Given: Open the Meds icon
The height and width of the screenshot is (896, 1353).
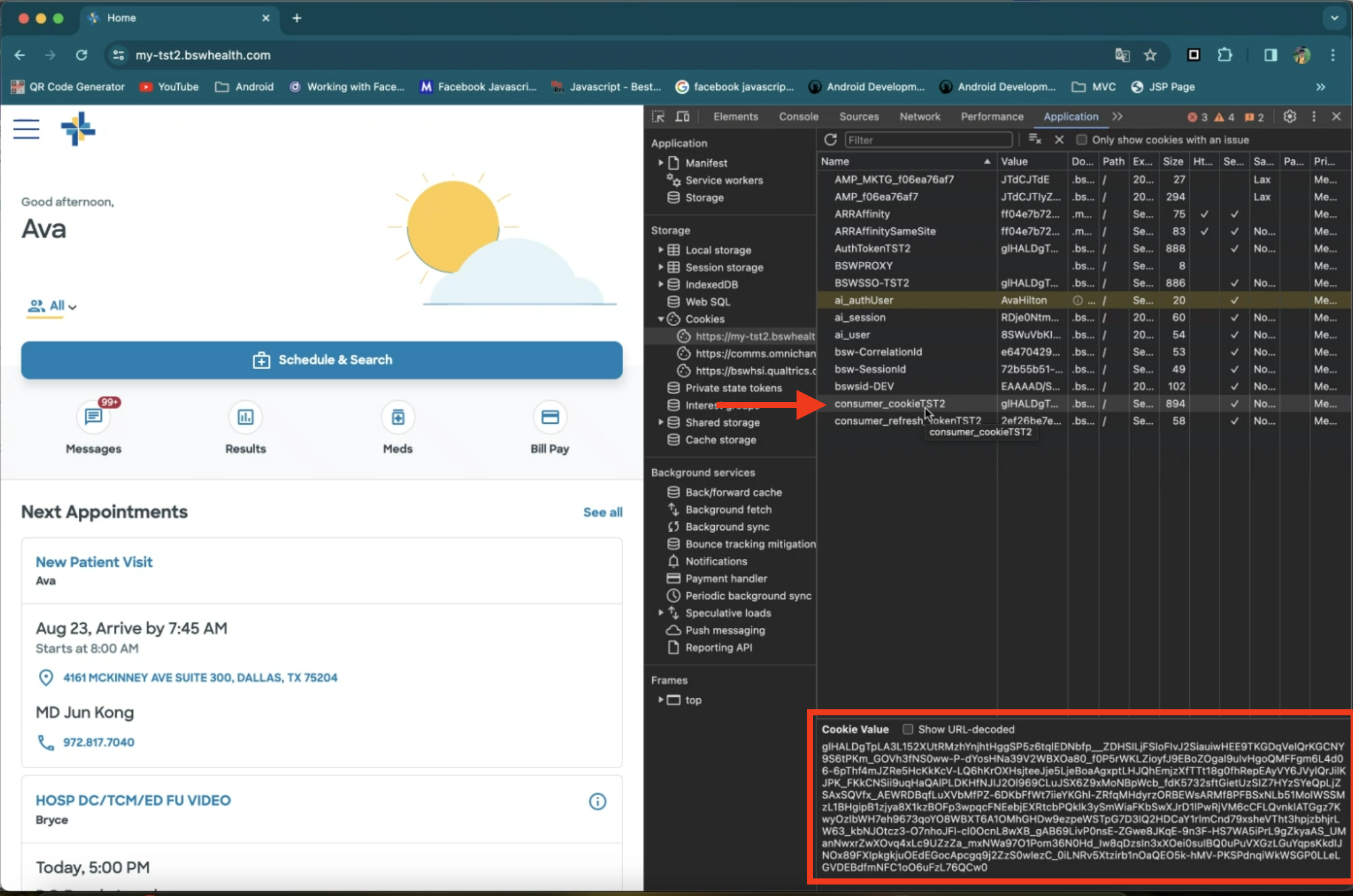Looking at the screenshot, I should (398, 417).
